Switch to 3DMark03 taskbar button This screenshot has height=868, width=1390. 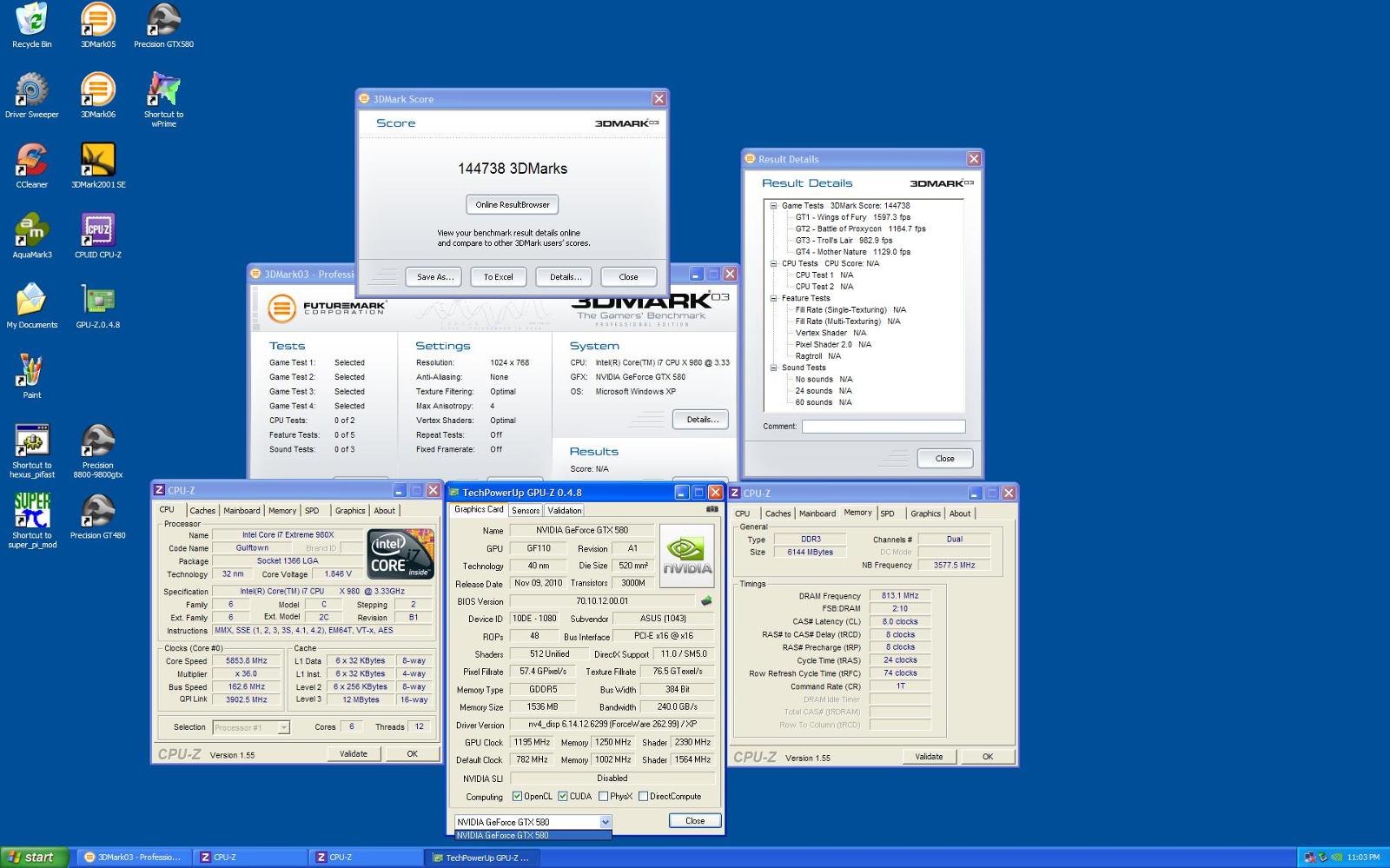(133, 858)
